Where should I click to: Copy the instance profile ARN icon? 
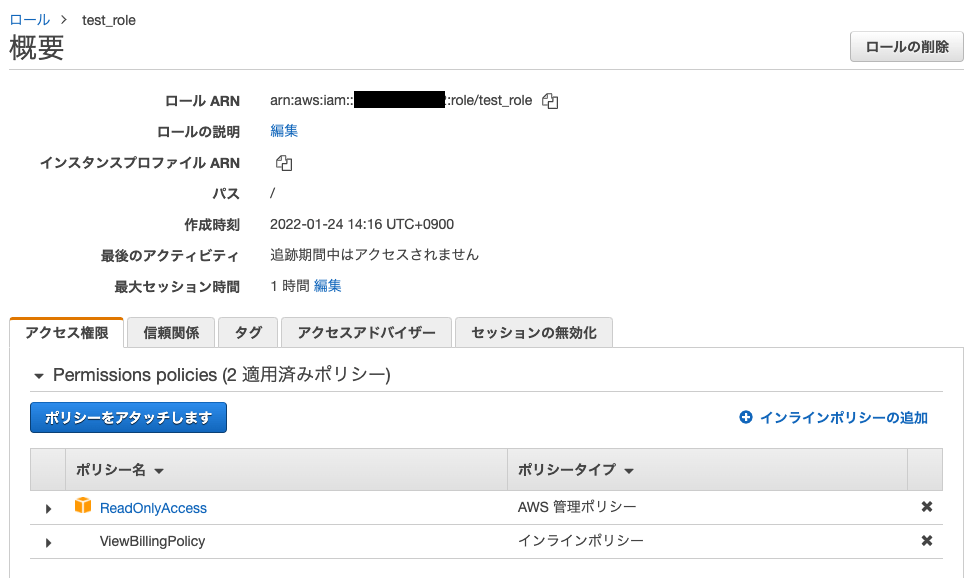click(284, 162)
